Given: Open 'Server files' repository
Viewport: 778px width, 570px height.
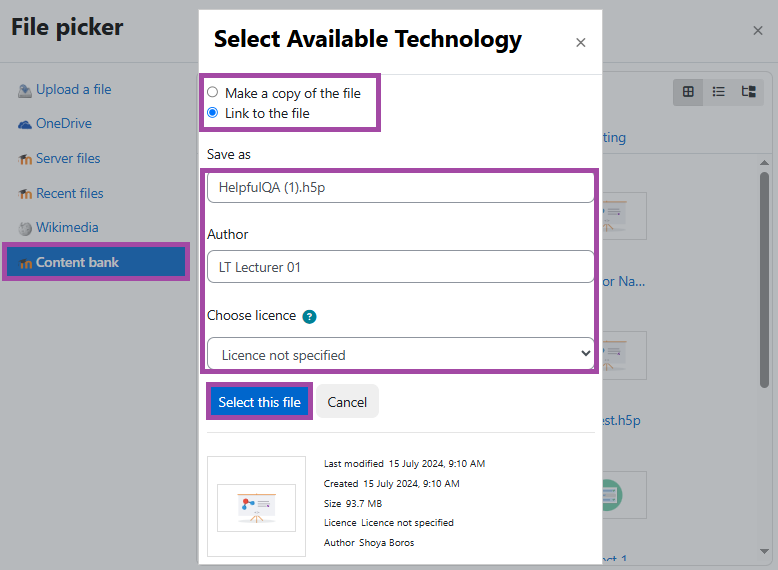Looking at the screenshot, I should [68, 159].
